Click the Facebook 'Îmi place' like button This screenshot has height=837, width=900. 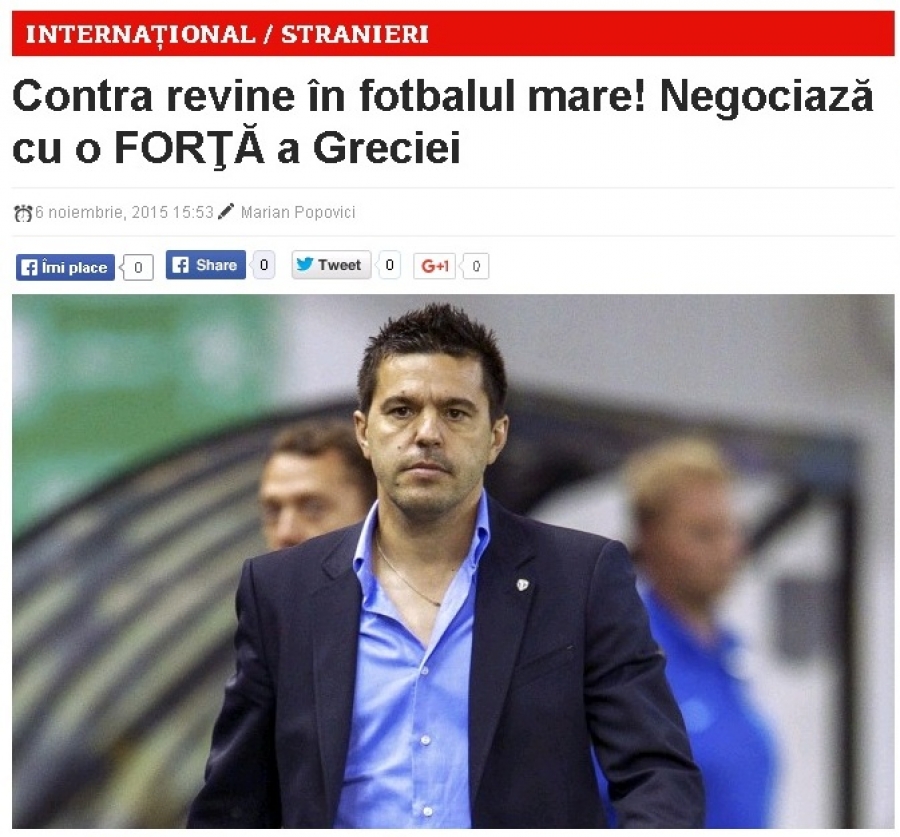[x=65, y=268]
